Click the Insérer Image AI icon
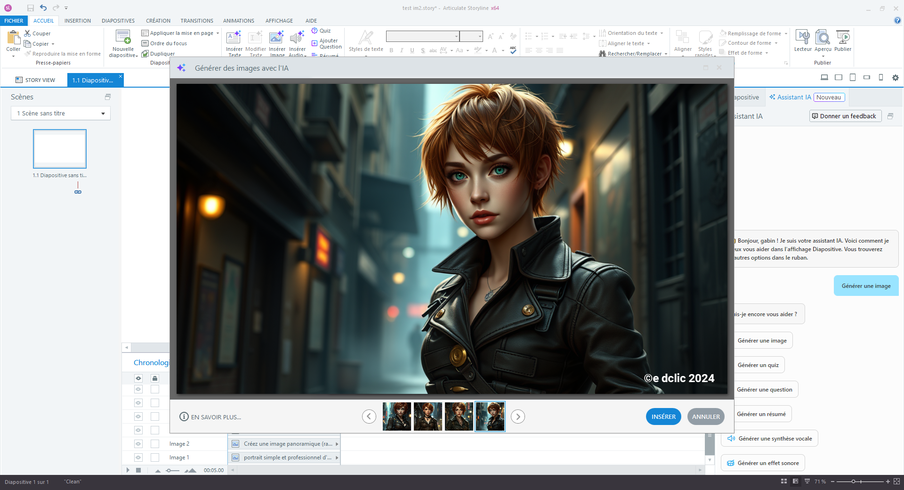The height and width of the screenshot is (490, 904). pos(276,38)
